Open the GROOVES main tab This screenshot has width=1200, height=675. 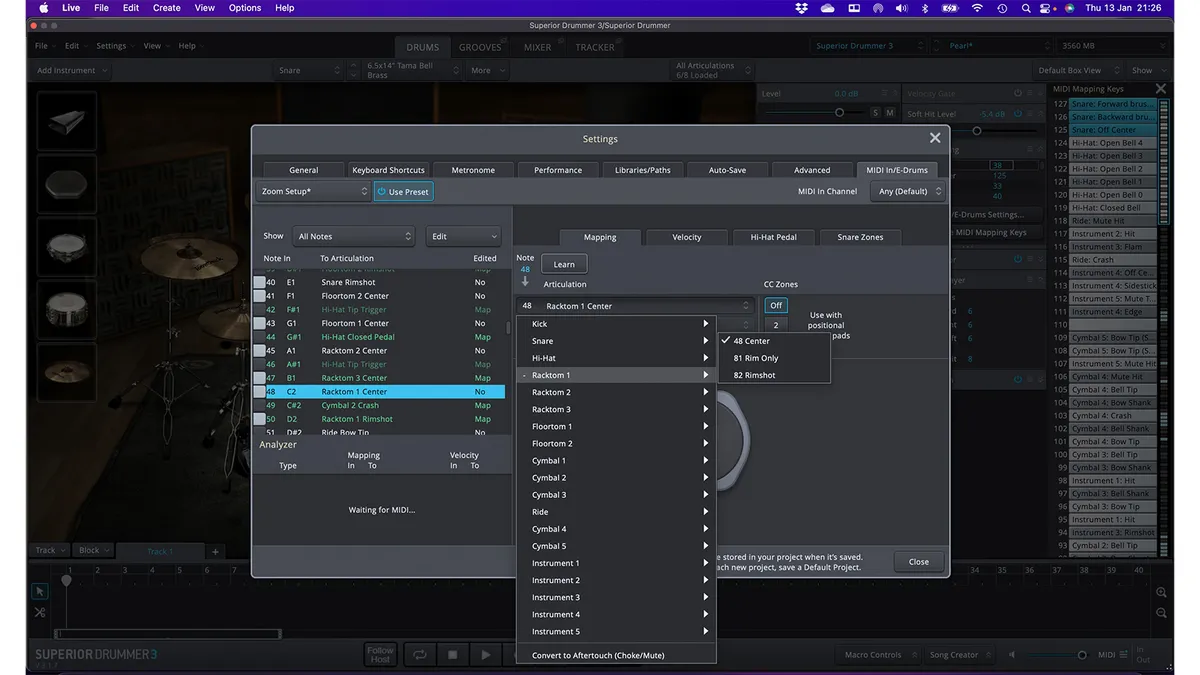tap(480, 47)
